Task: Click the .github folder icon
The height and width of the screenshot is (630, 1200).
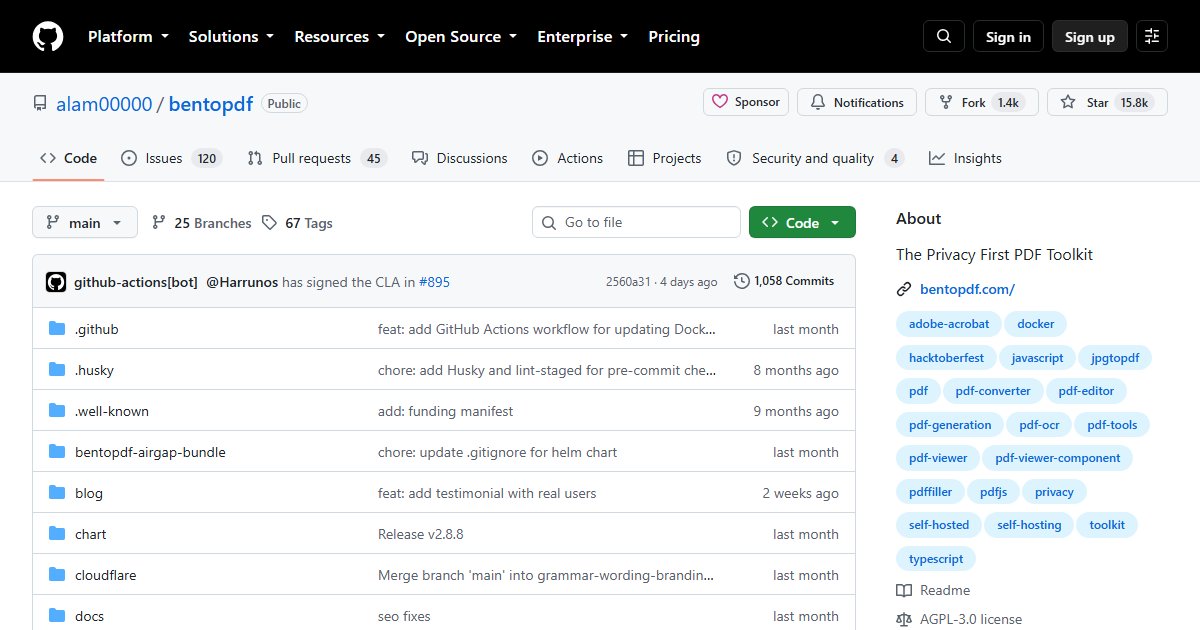Action: (x=57, y=329)
